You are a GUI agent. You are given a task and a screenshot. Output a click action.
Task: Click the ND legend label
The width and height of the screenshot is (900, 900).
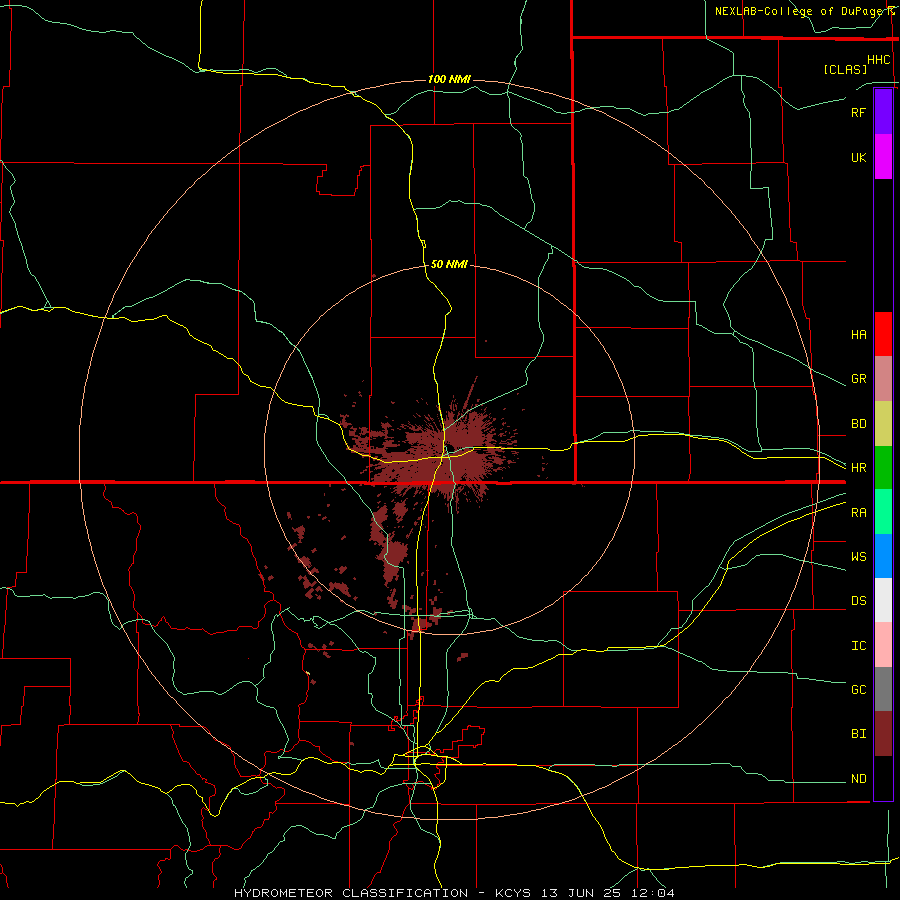point(858,779)
